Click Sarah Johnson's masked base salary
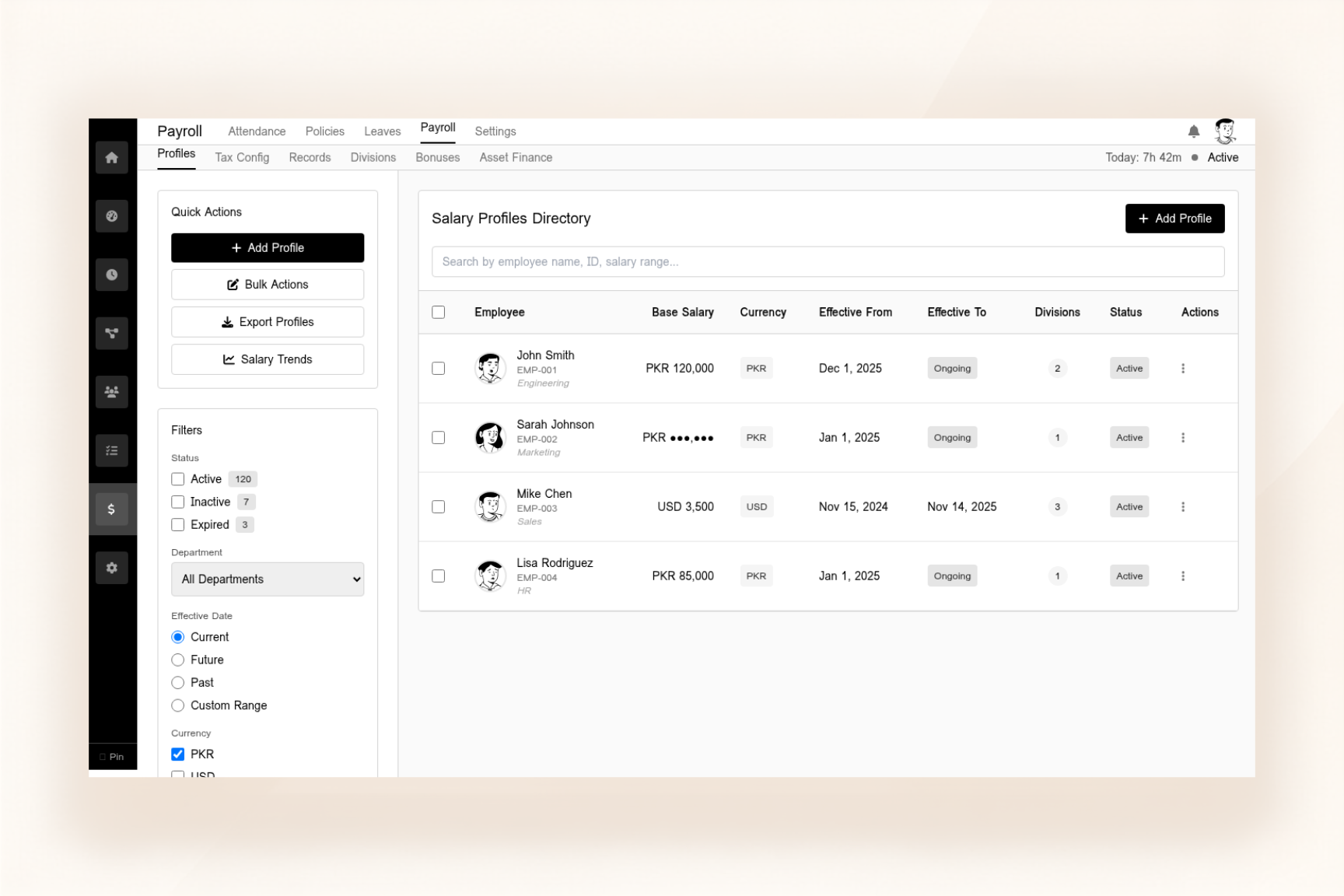 [x=678, y=438]
